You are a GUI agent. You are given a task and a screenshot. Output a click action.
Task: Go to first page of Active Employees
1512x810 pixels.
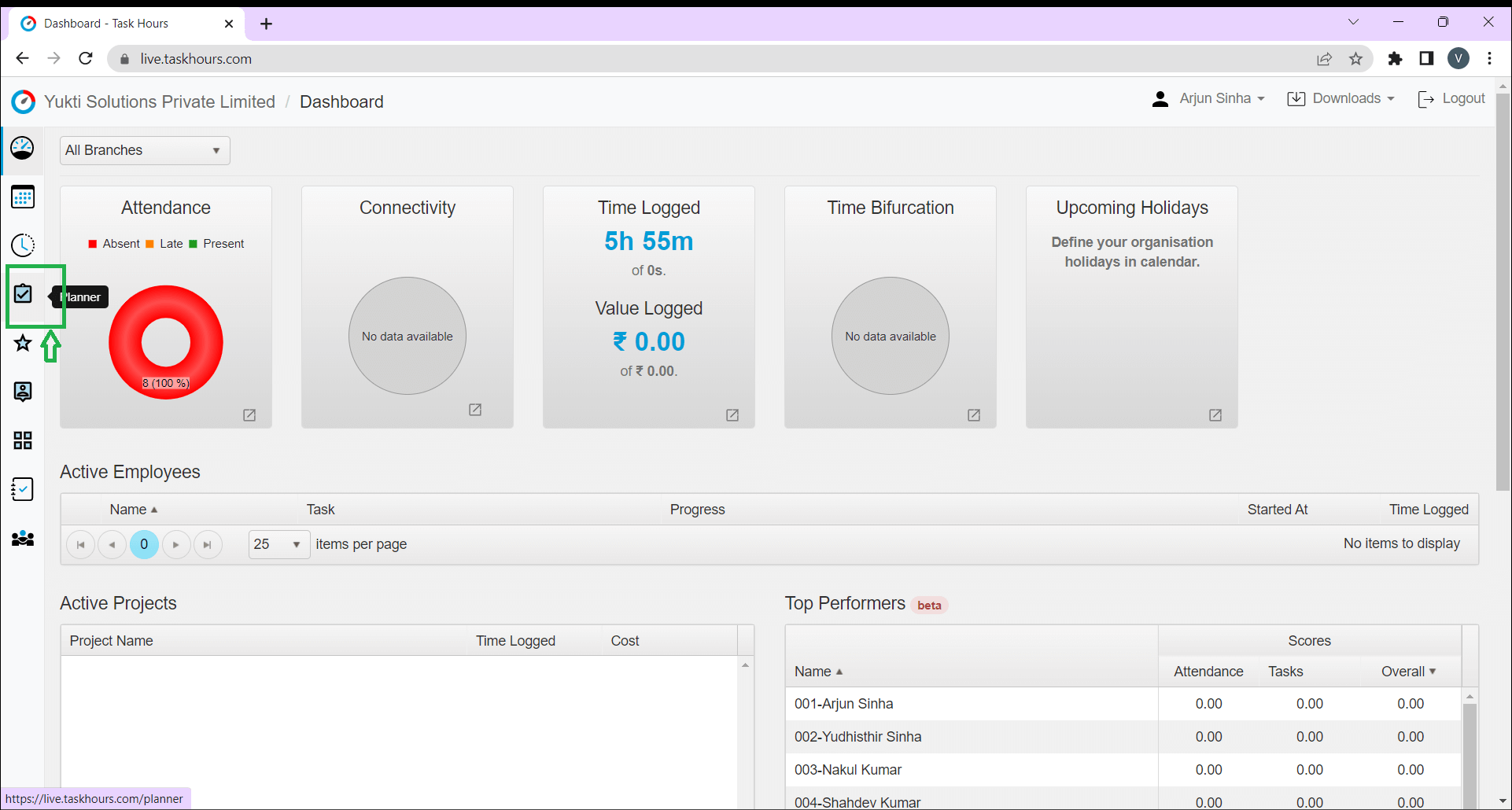[x=80, y=544]
